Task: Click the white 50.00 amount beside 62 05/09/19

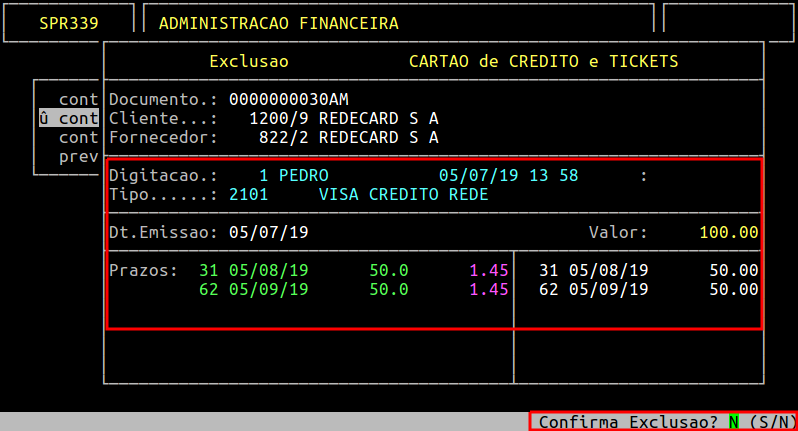Action: pyautogui.click(x=733, y=289)
